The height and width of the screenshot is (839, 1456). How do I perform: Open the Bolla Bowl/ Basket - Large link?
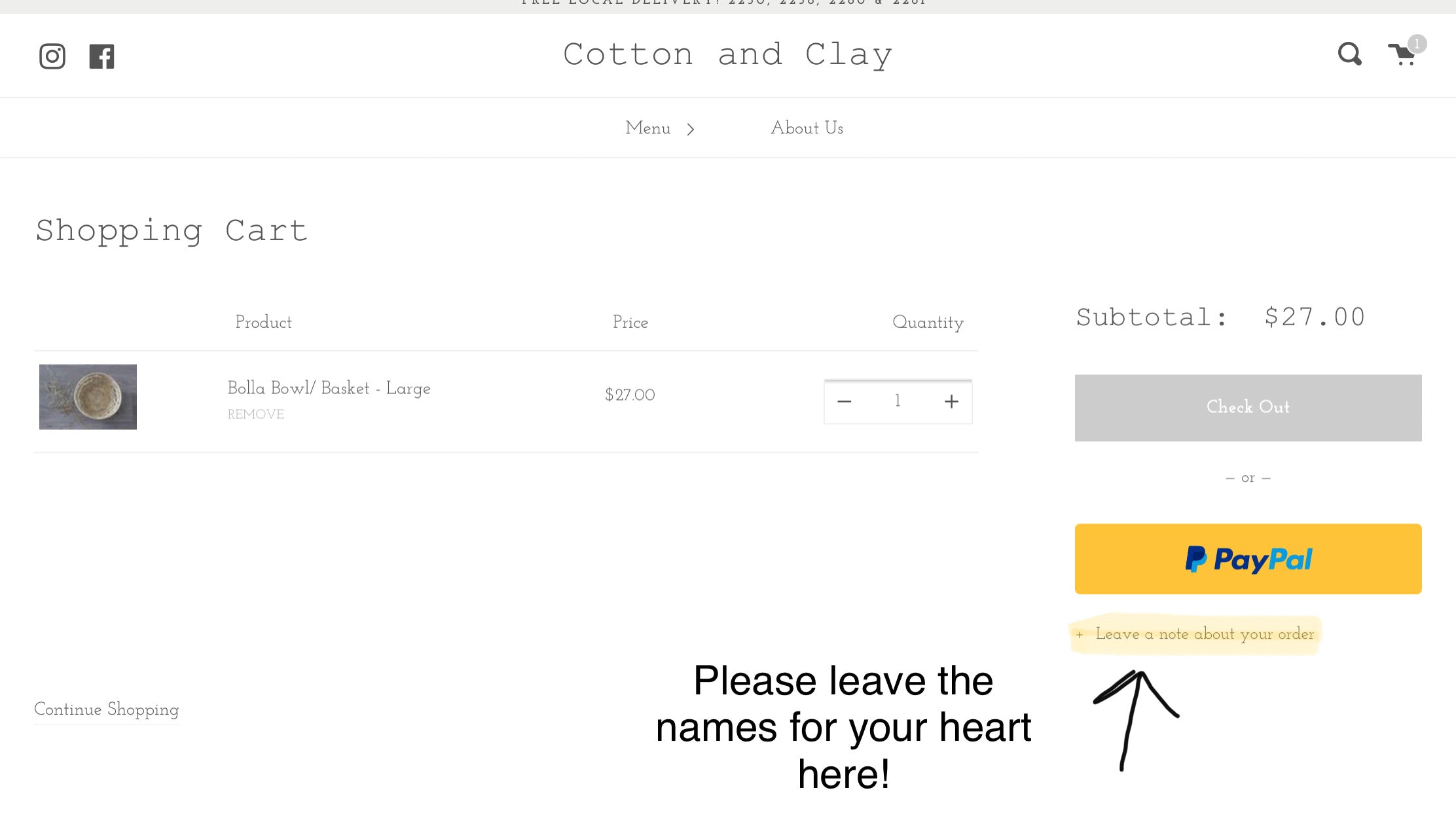click(x=329, y=388)
